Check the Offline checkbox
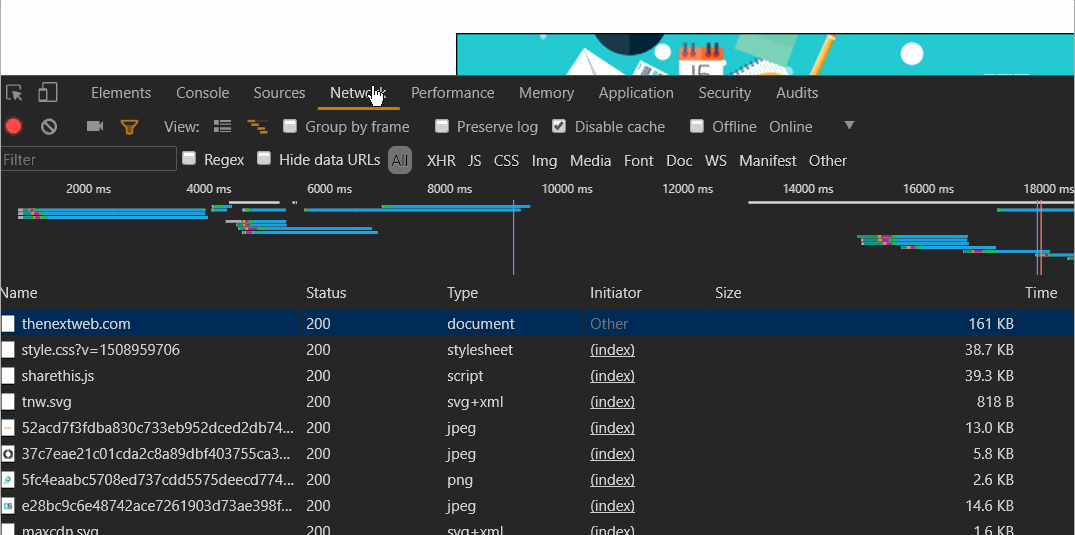 click(x=698, y=126)
